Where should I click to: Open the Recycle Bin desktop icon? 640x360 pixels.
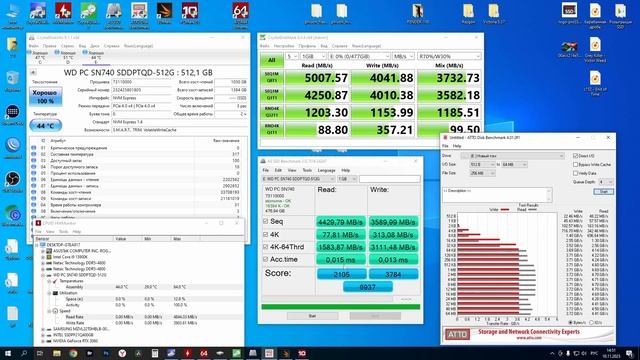coord(13,80)
